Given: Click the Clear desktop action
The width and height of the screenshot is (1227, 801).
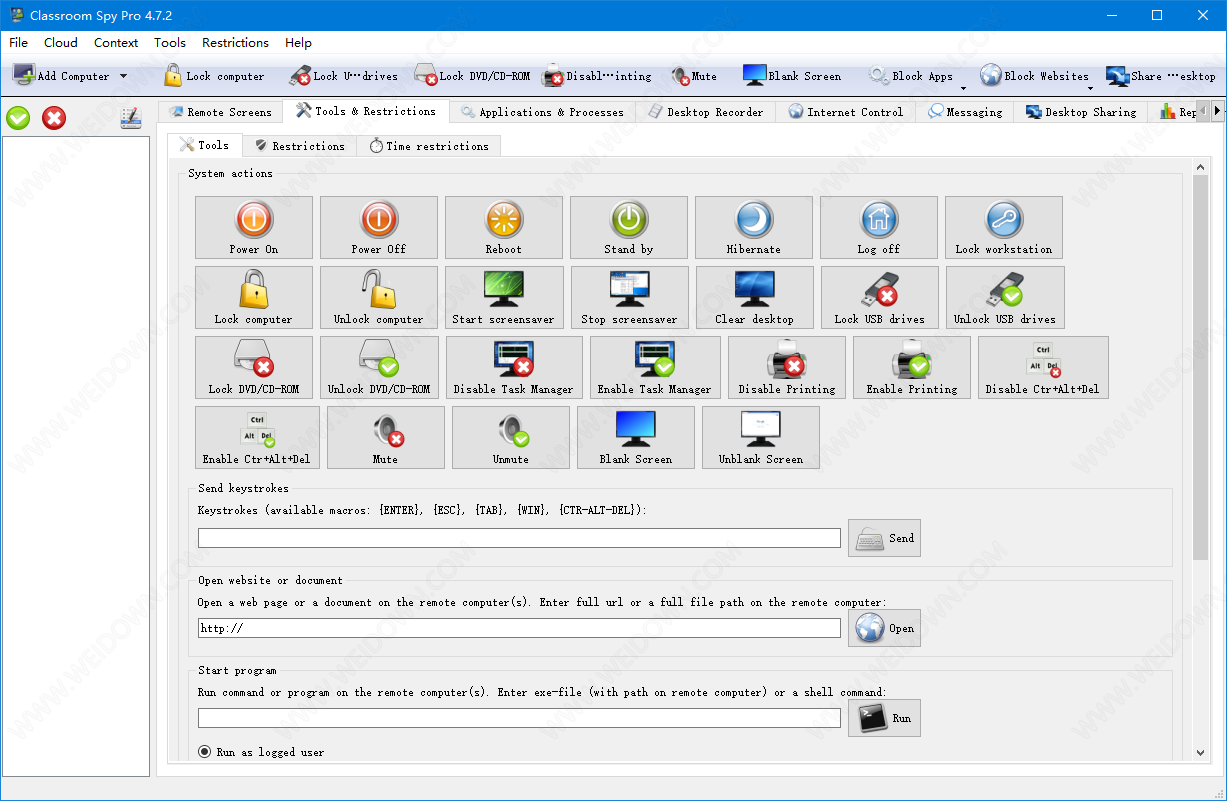Looking at the screenshot, I should coord(755,297).
